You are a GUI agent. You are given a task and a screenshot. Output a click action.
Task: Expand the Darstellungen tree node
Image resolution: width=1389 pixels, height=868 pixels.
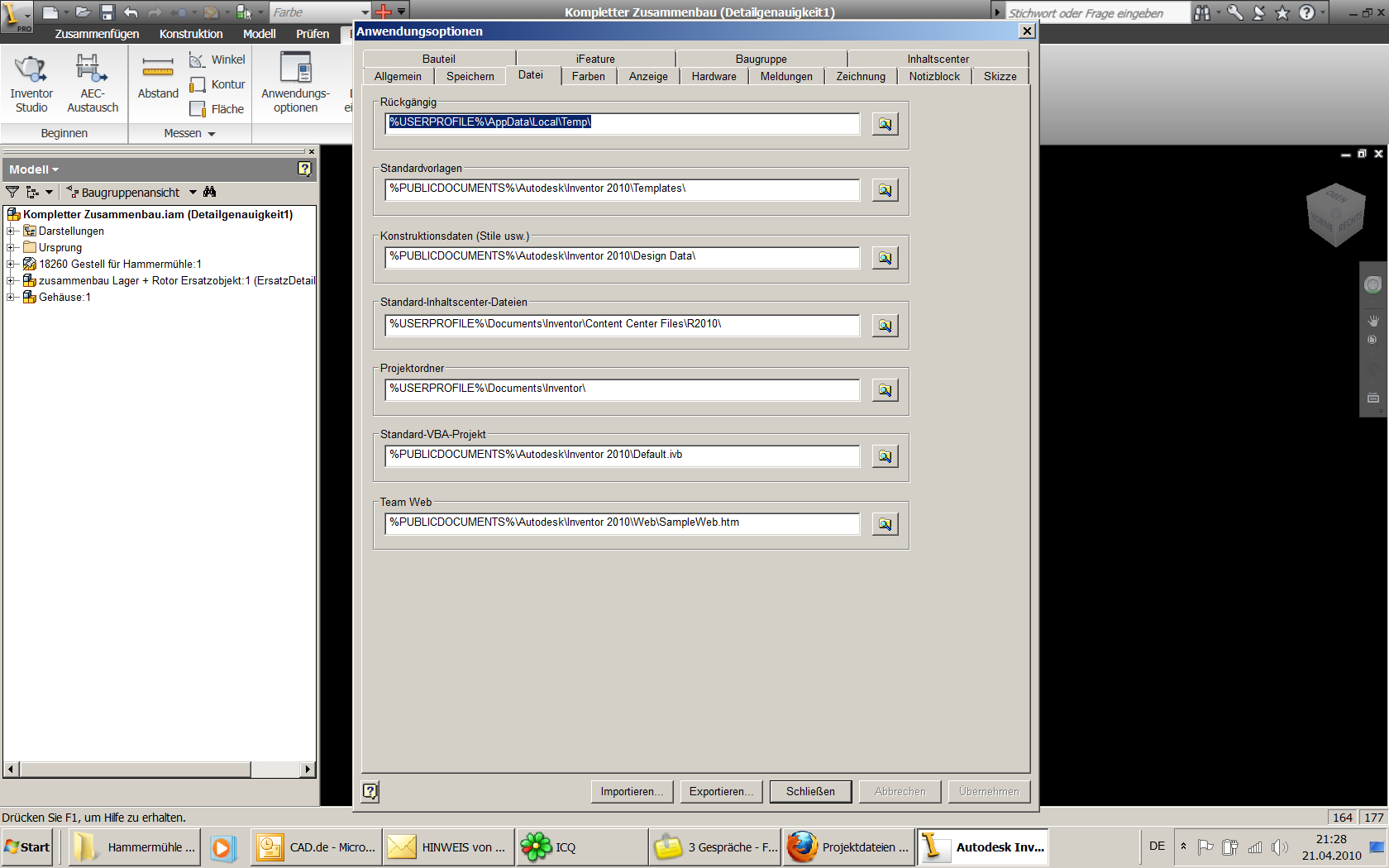(11, 231)
